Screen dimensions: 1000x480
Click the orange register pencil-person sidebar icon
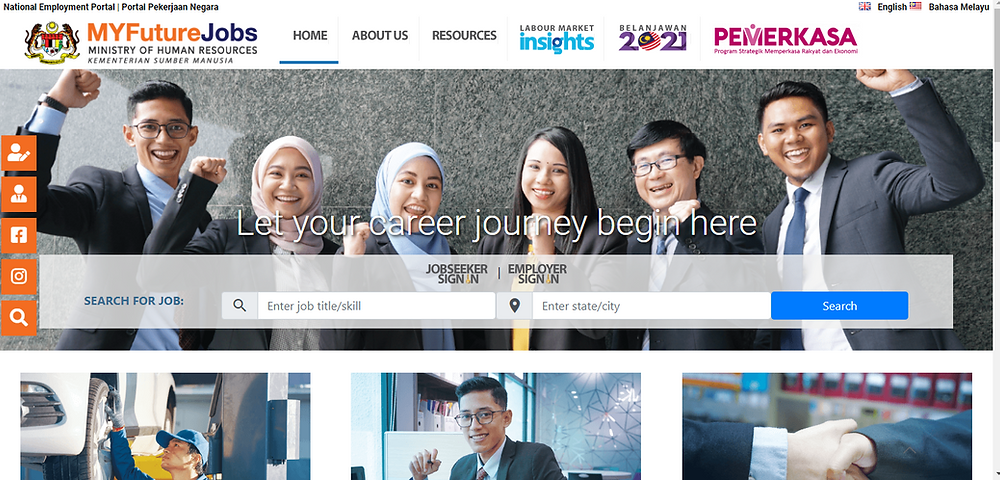tap(18, 154)
